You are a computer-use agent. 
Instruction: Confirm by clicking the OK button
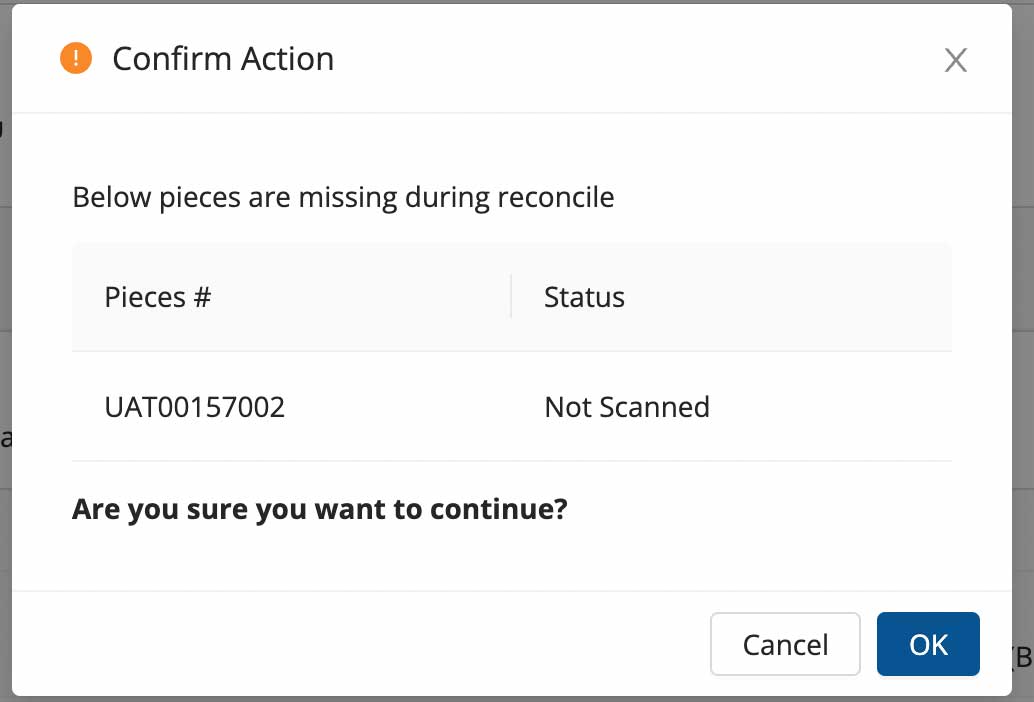928,644
